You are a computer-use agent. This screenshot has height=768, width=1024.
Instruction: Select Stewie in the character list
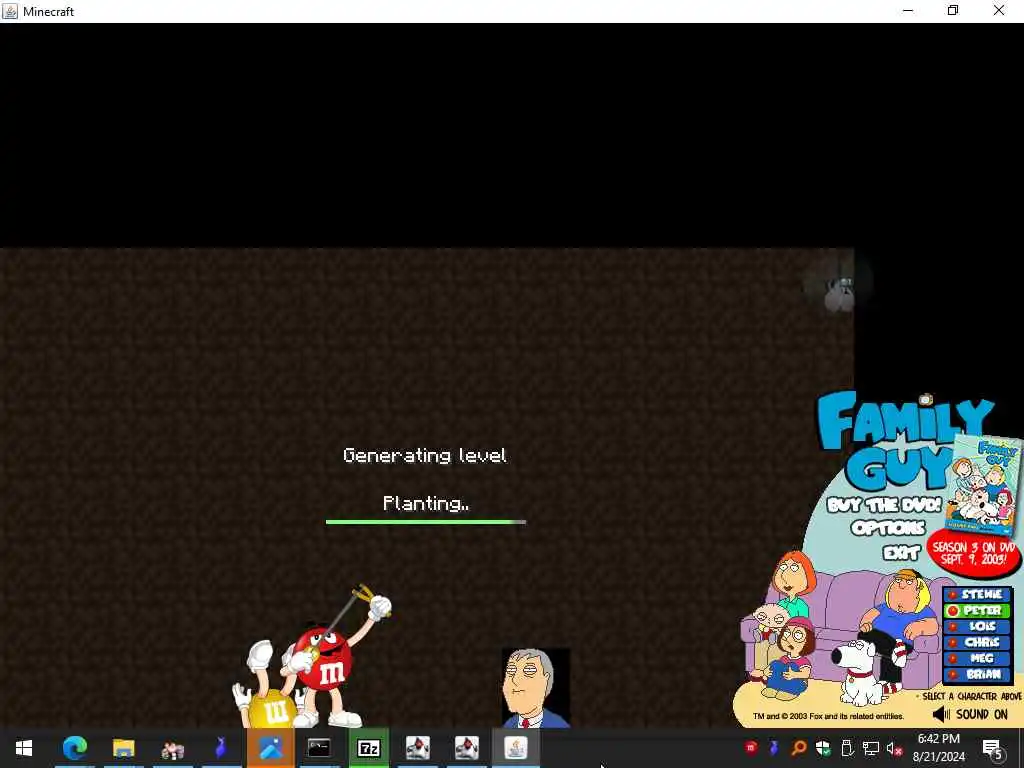click(x=977, y=594)
